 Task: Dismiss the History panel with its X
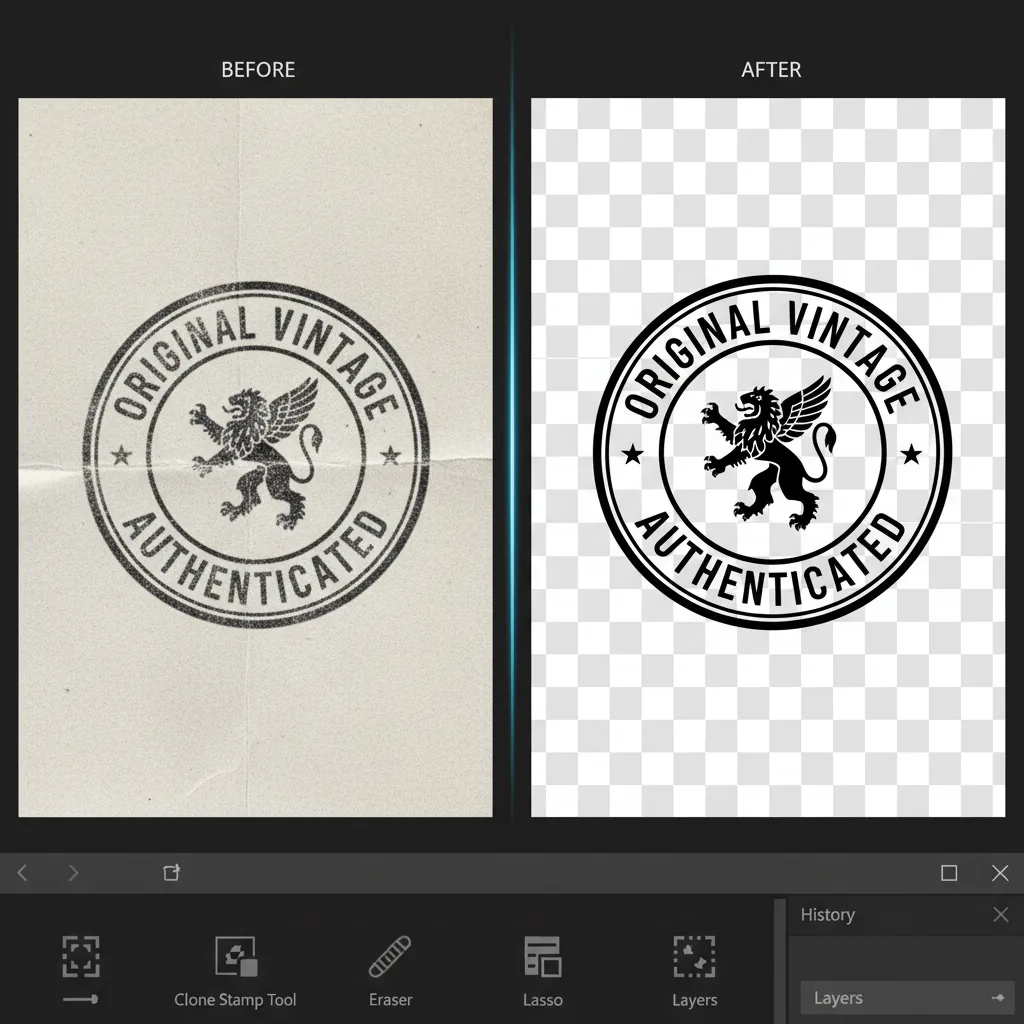click(x=1000, y=913)
